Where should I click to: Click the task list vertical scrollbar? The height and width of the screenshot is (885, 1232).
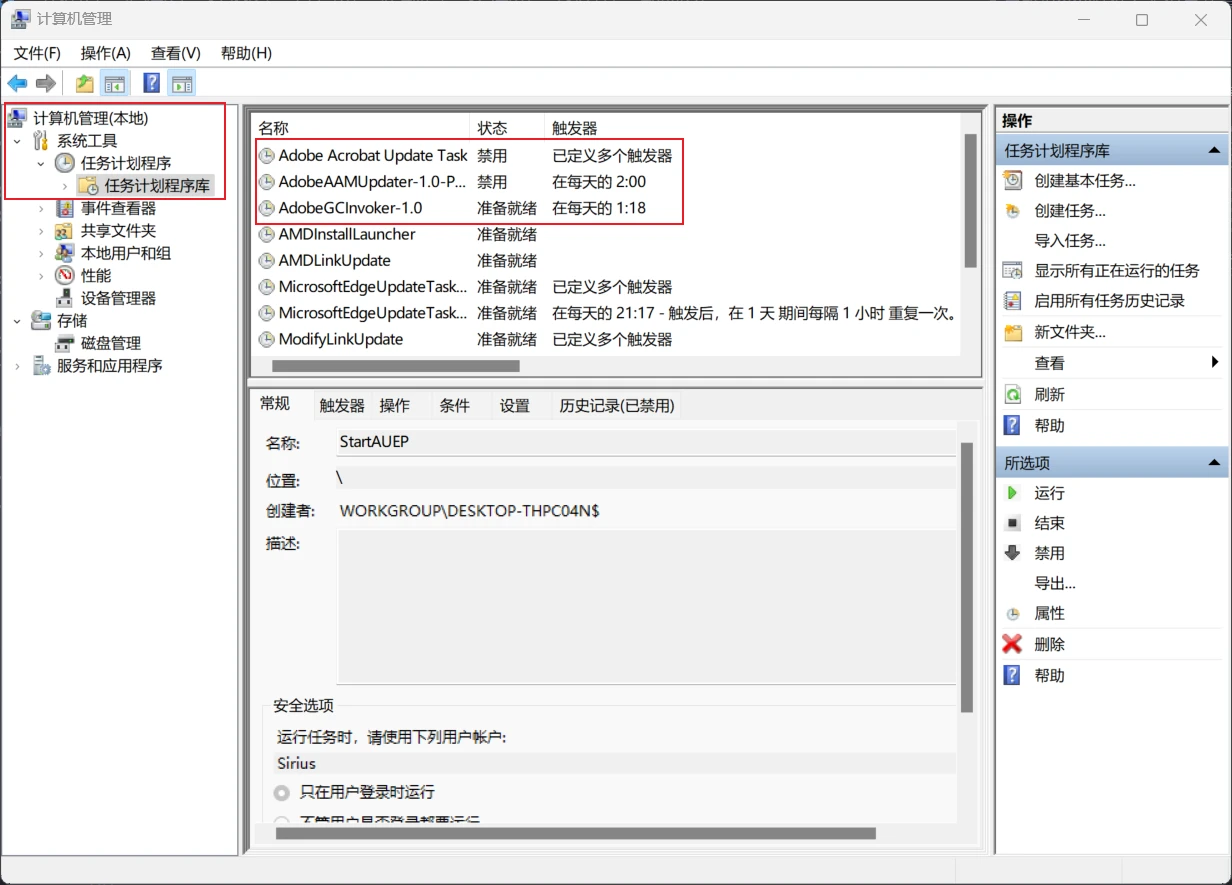(969, 200)
